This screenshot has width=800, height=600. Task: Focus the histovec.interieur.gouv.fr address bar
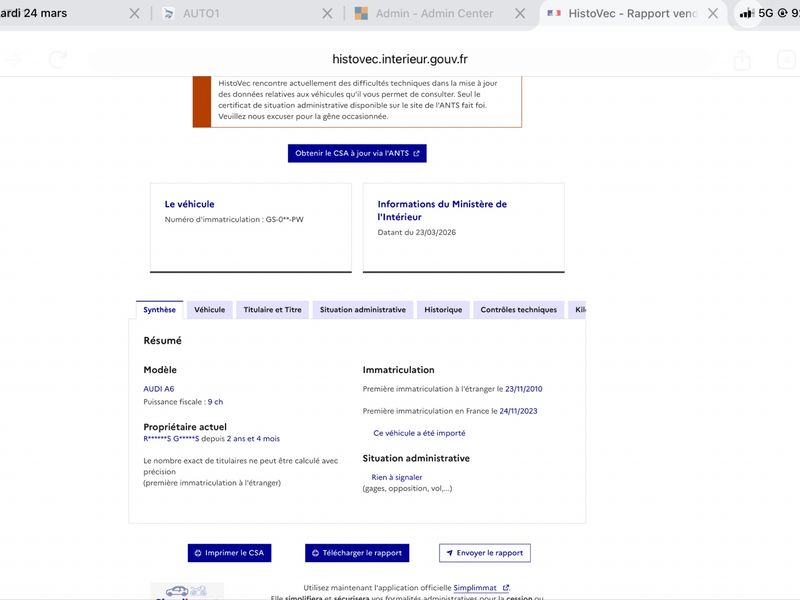coord(399,60)
